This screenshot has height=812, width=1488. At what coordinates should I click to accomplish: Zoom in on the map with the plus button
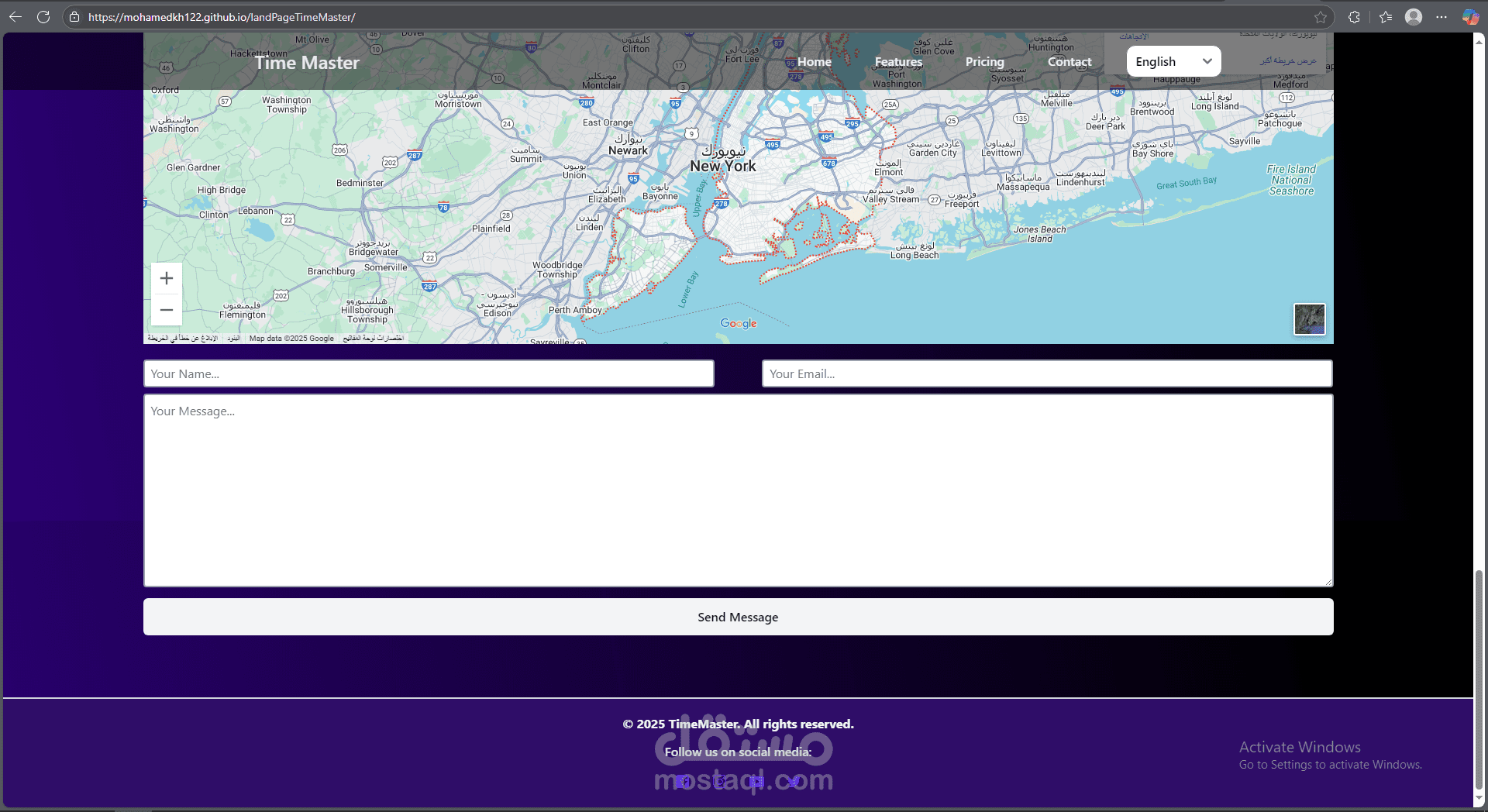point(167,278)
